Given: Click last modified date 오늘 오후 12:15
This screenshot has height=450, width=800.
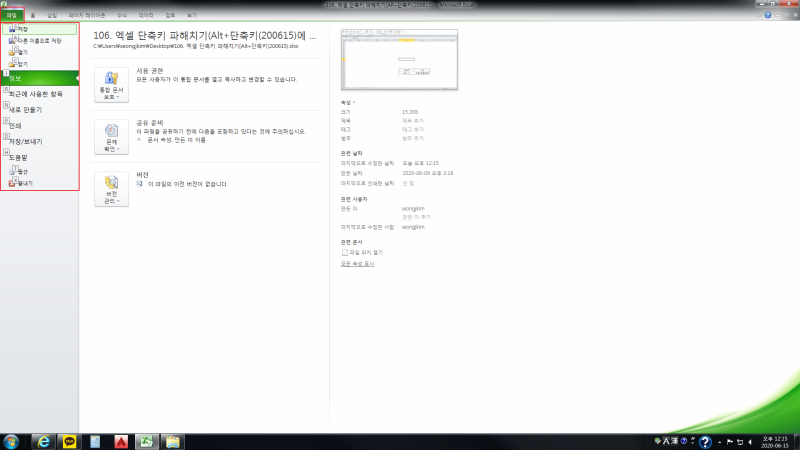Looking at the screenshot, I should 420,163.
